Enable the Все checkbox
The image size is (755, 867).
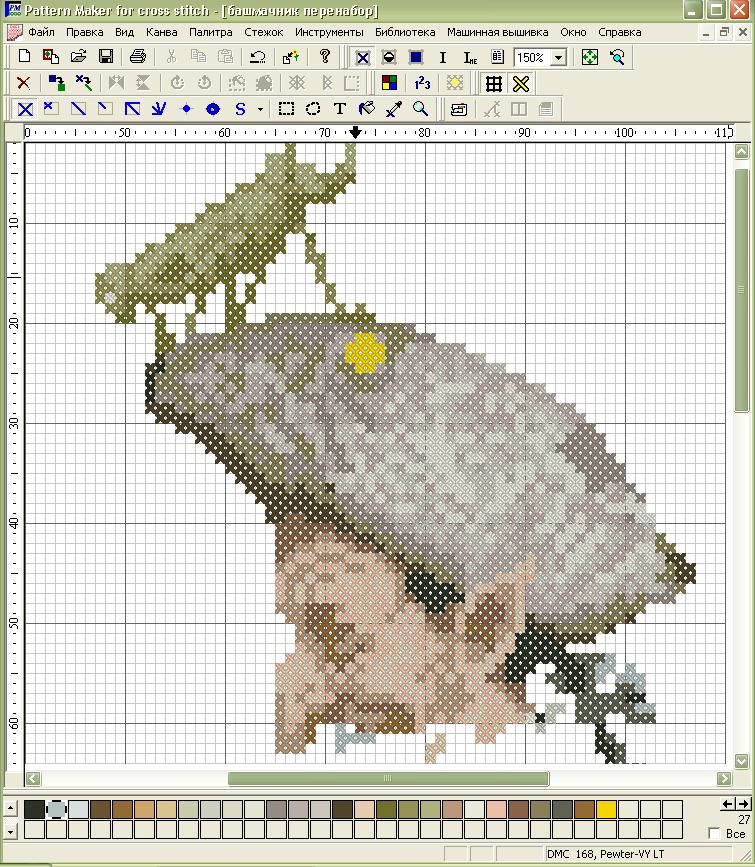714,832
